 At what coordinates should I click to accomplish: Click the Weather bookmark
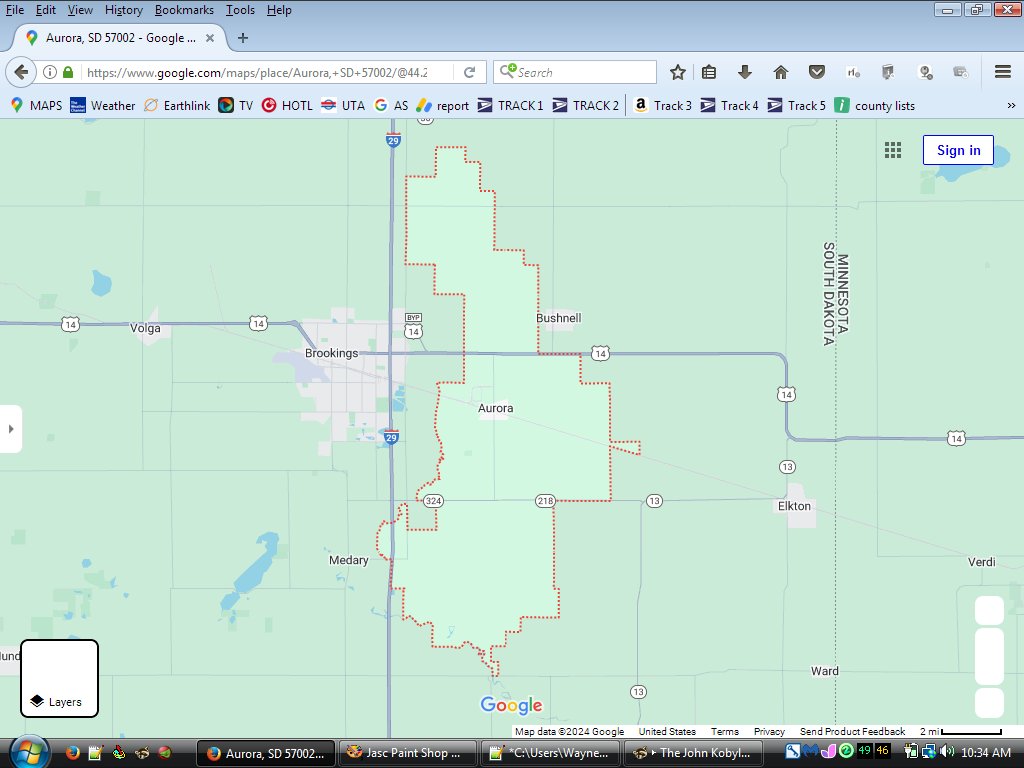click(102, 105)
